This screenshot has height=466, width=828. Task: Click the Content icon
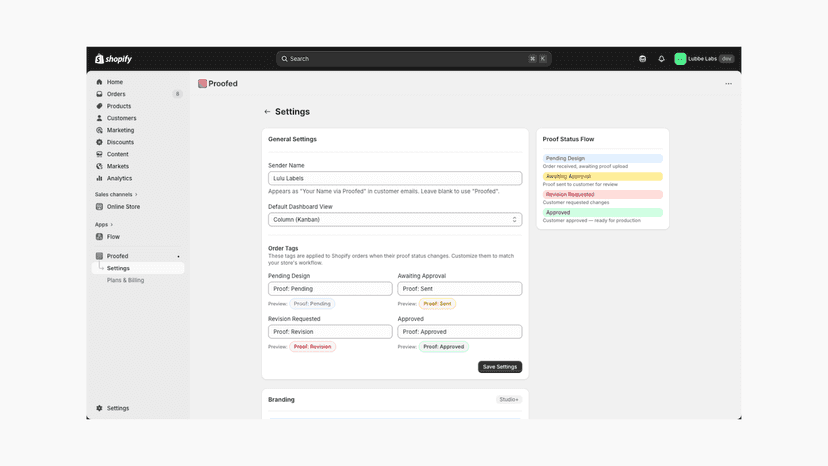click(x=99, y=154)
